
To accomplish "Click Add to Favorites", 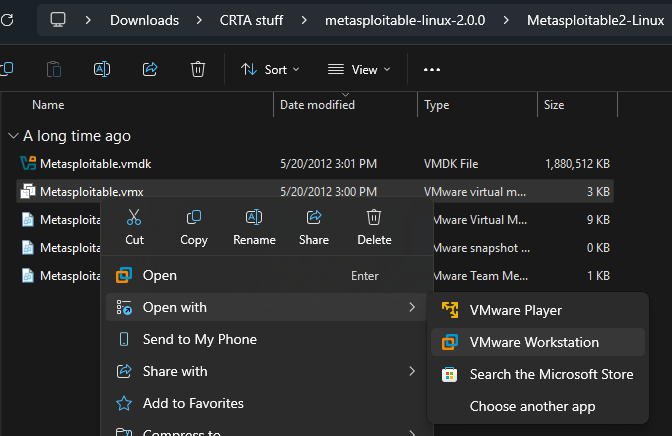I will pyautogui.click(x=193, y=403).
